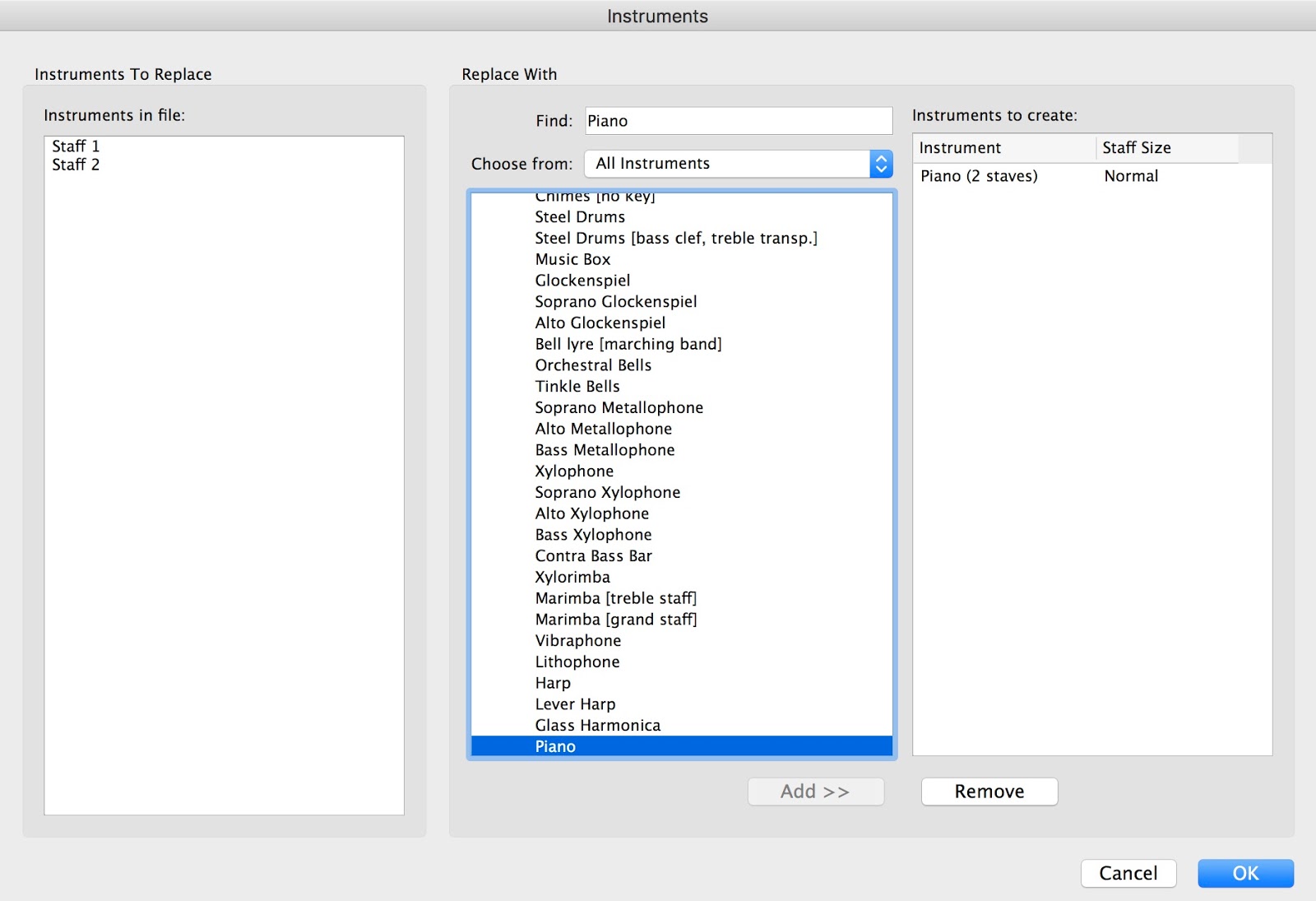Choose Vibraphone from the instrument list
The image size is (1316, 901).
[x=577, y=640]
